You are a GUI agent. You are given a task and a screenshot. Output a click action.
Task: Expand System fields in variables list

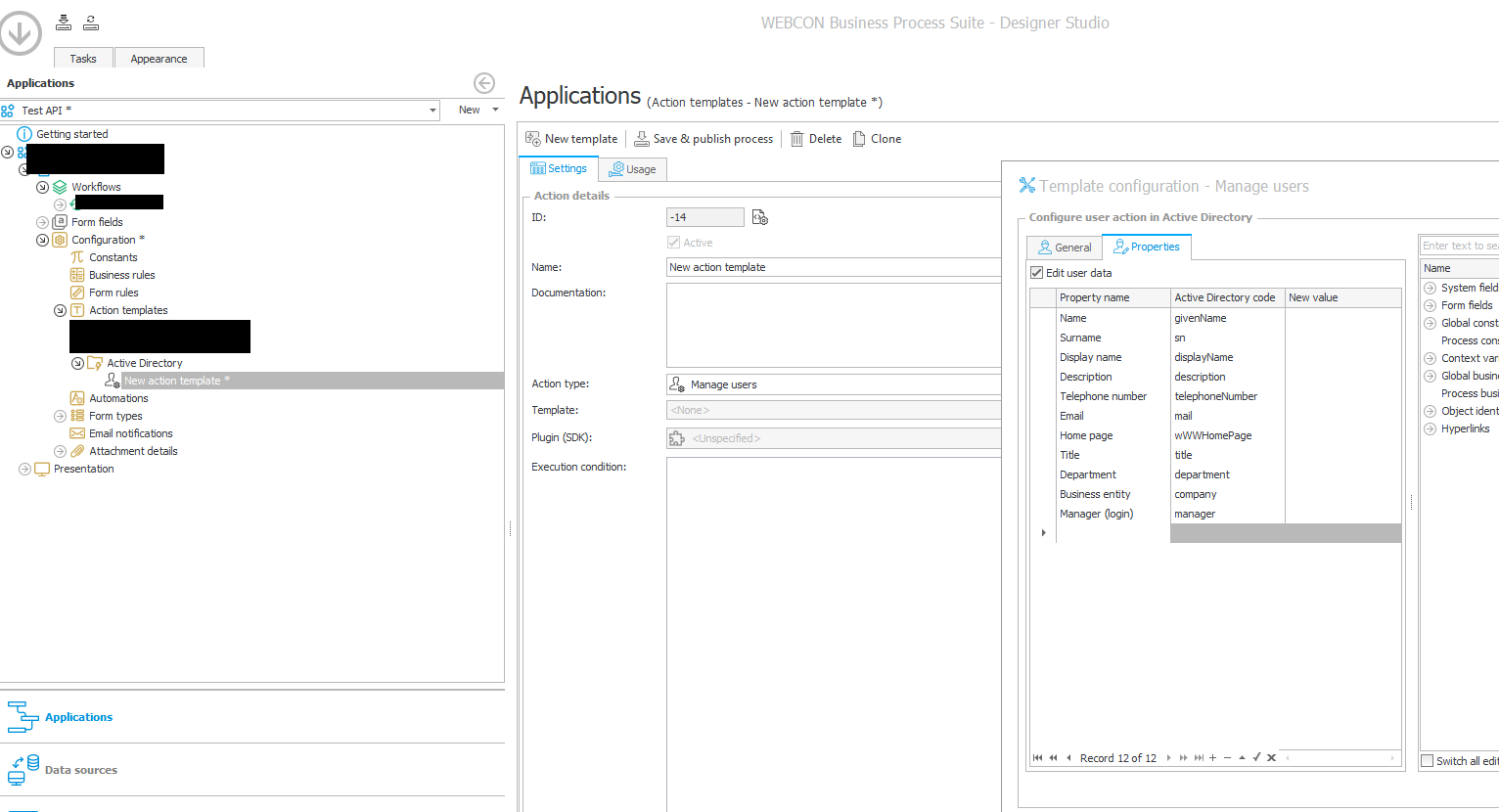click(x=1431, y=288)
